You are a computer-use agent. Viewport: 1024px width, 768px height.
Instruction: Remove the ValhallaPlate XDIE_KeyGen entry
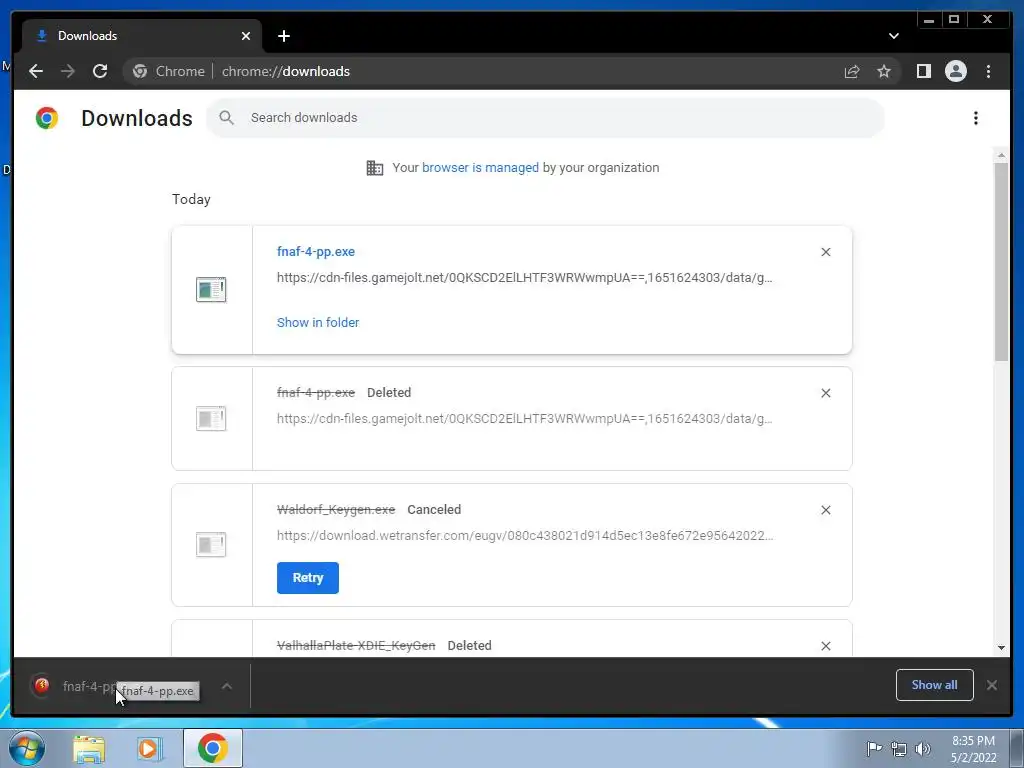tap(825, 646)
